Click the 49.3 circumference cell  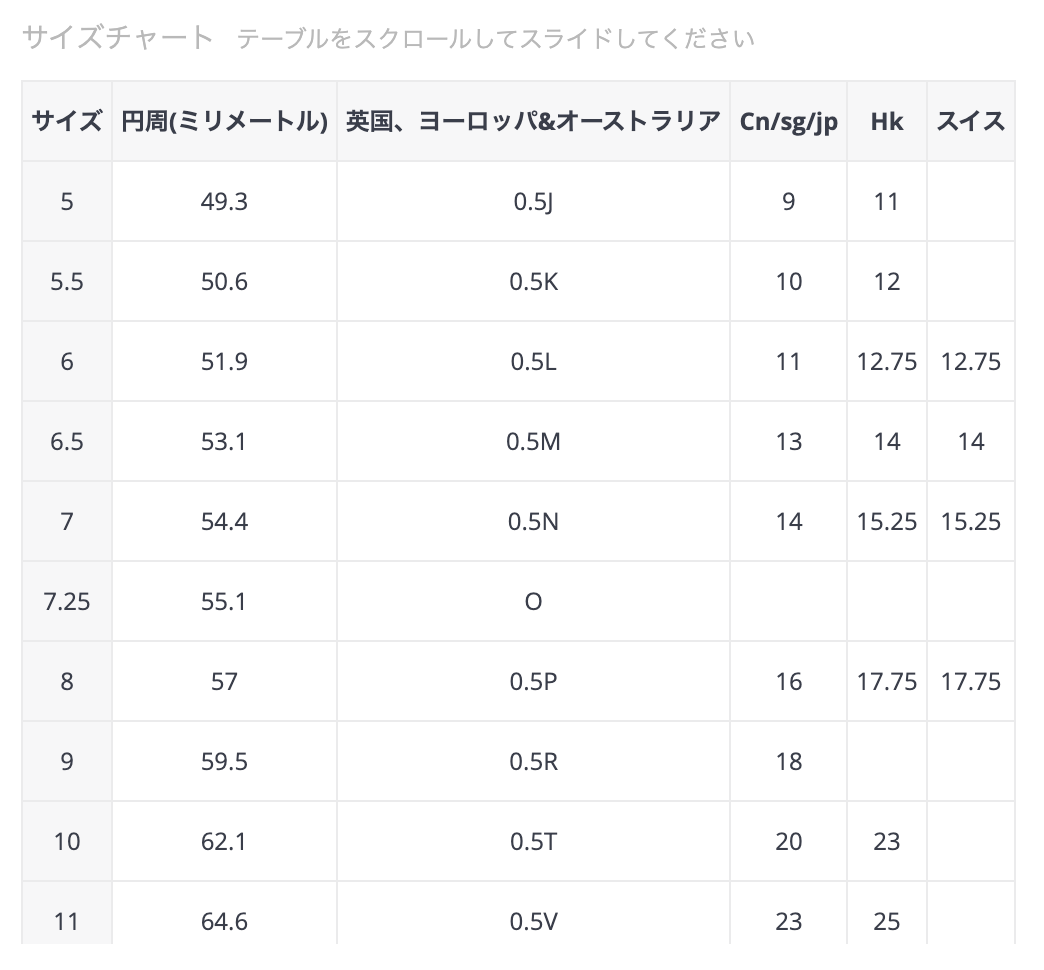224,201
